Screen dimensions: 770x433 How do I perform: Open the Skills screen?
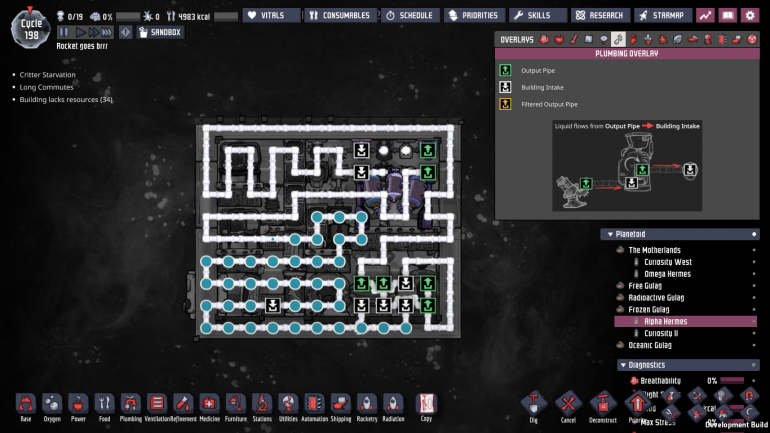[x=537, y=15]
